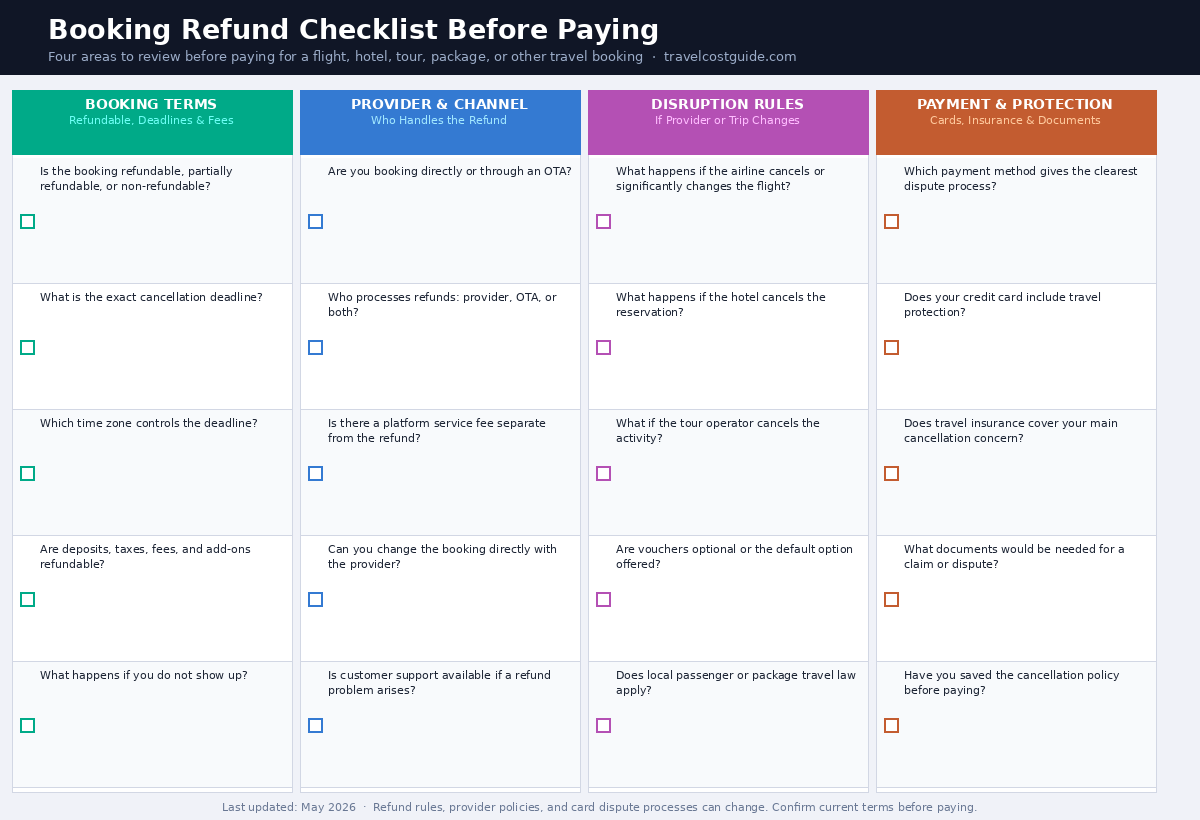The image size is (1200, 820).
Task: Tick the clearest dispute process payment checkbox
Action: point(891,222)
